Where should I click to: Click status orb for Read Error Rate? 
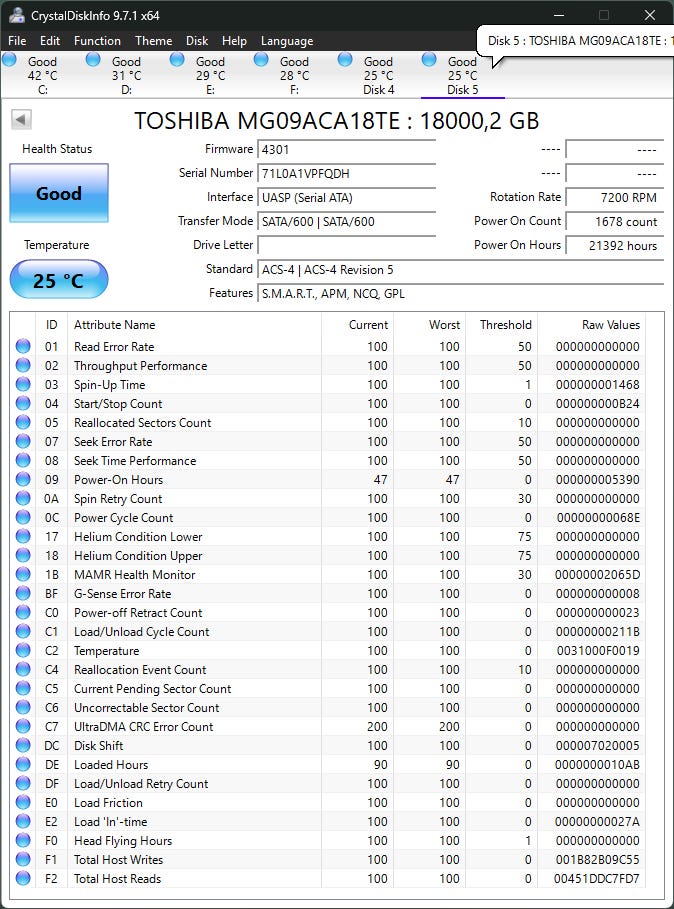[23, 346]
